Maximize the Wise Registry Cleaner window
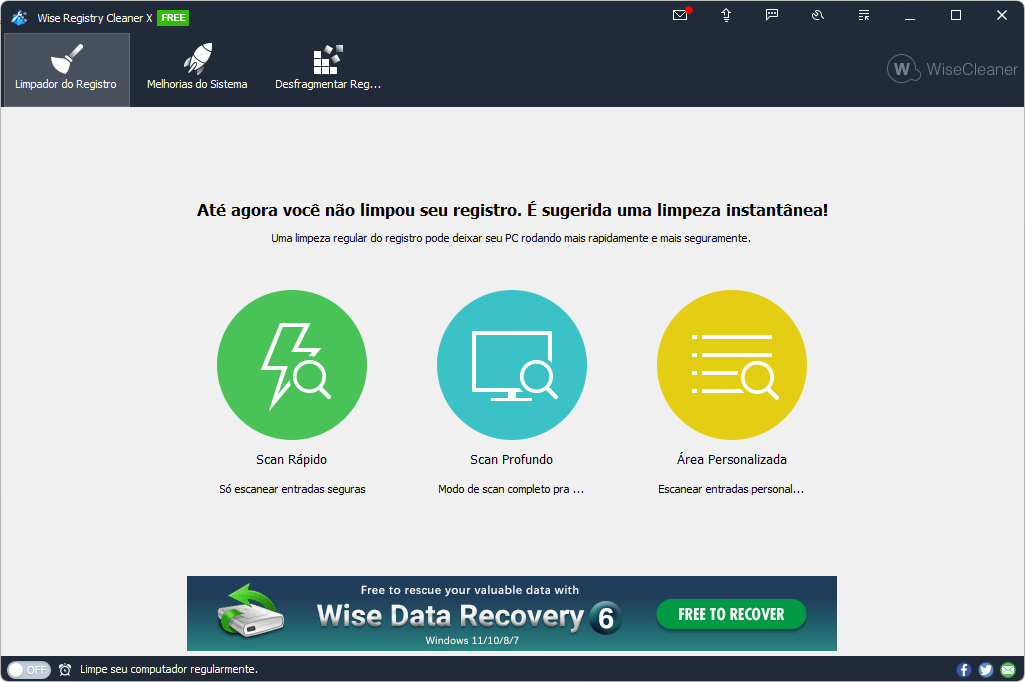Viewport: 1025px width, 682px height. [x=956, y=15]
